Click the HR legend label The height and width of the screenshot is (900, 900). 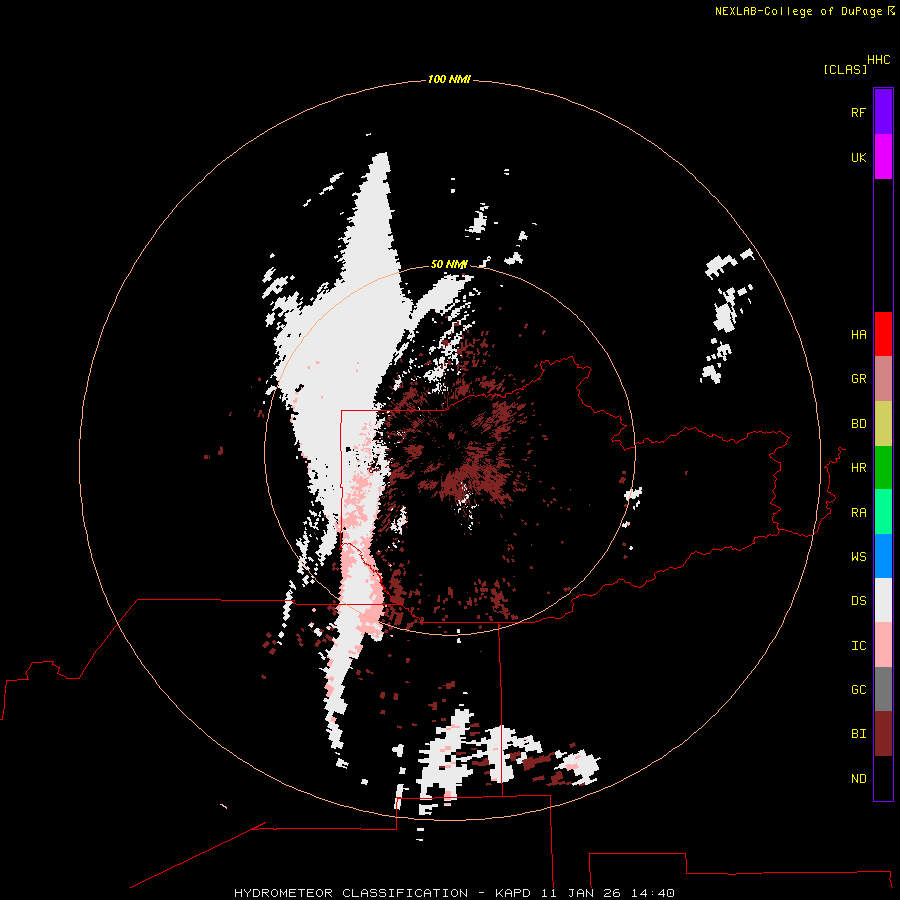[x=858, y=468]
